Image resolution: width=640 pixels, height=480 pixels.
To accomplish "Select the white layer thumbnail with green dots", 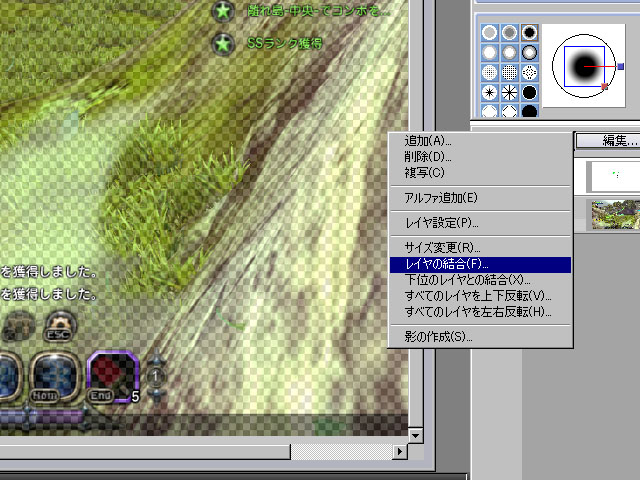I will (x=614, y=176).
